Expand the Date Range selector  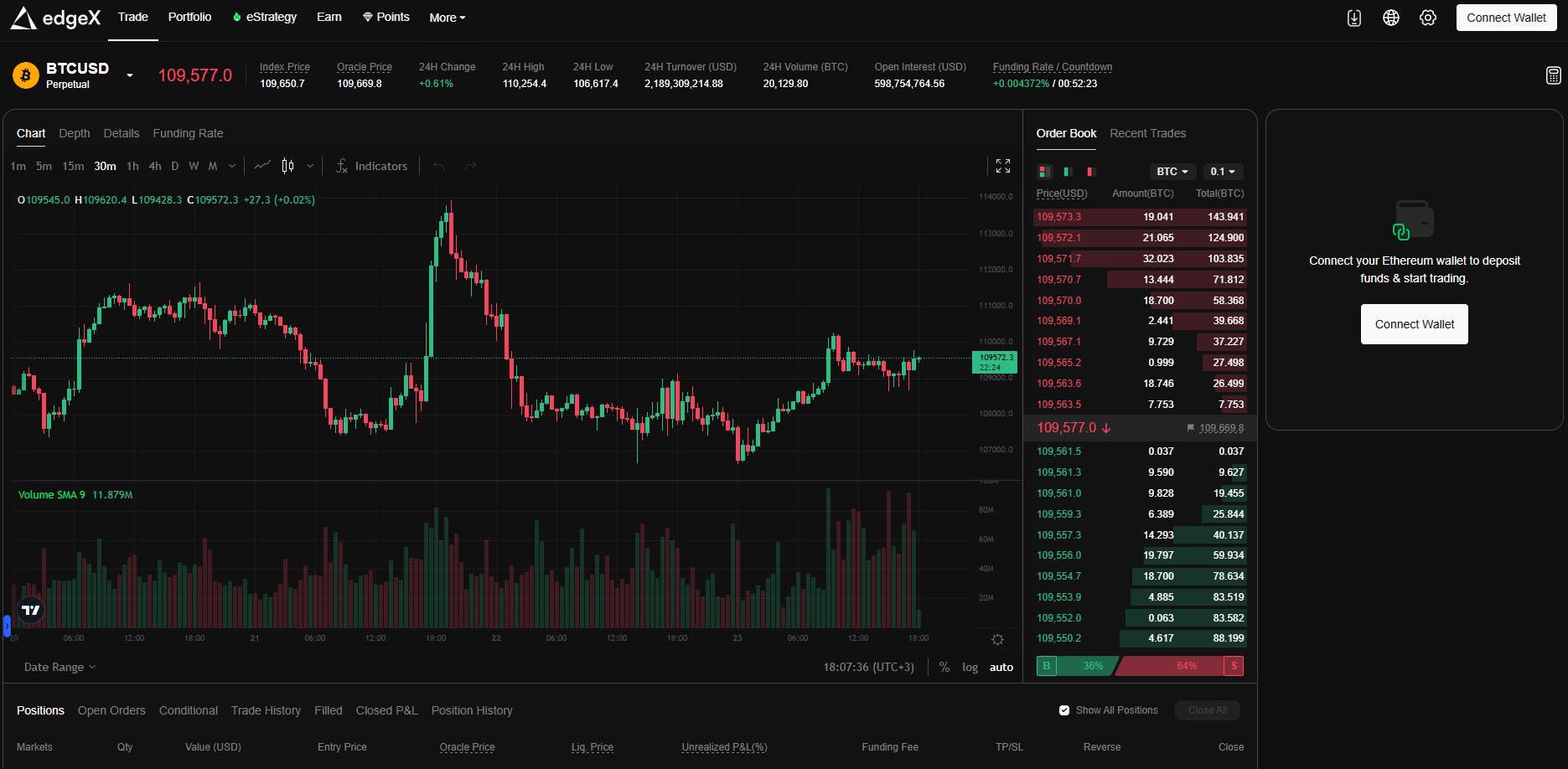pos(58,667)
